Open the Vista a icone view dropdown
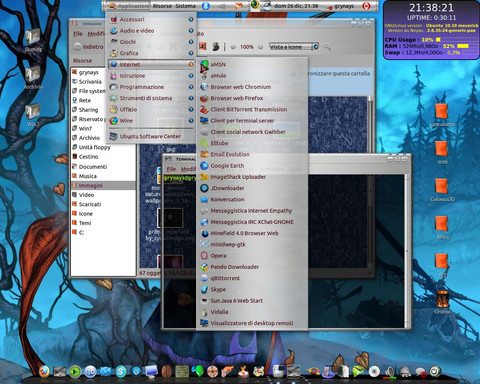The image size is (480, 384). click(x=294, y=47)
